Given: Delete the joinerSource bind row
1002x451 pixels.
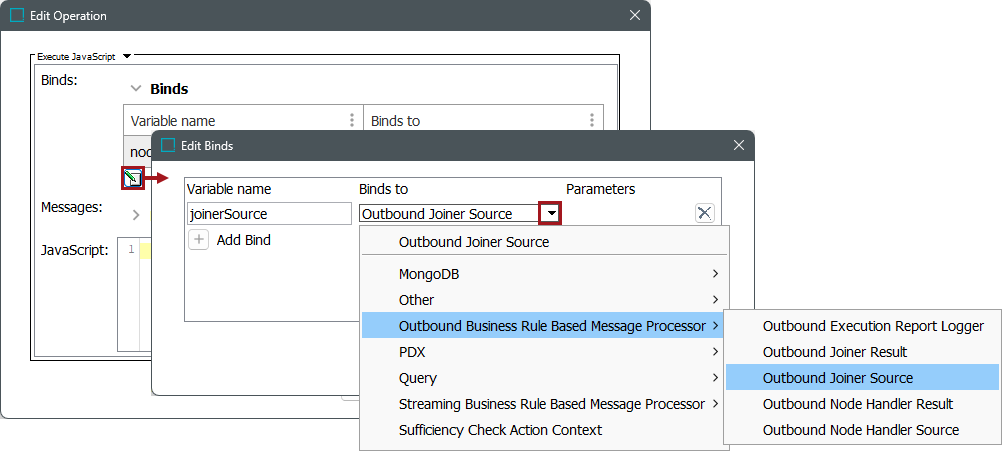Looking at the screenshot, I should click(705, 213).
